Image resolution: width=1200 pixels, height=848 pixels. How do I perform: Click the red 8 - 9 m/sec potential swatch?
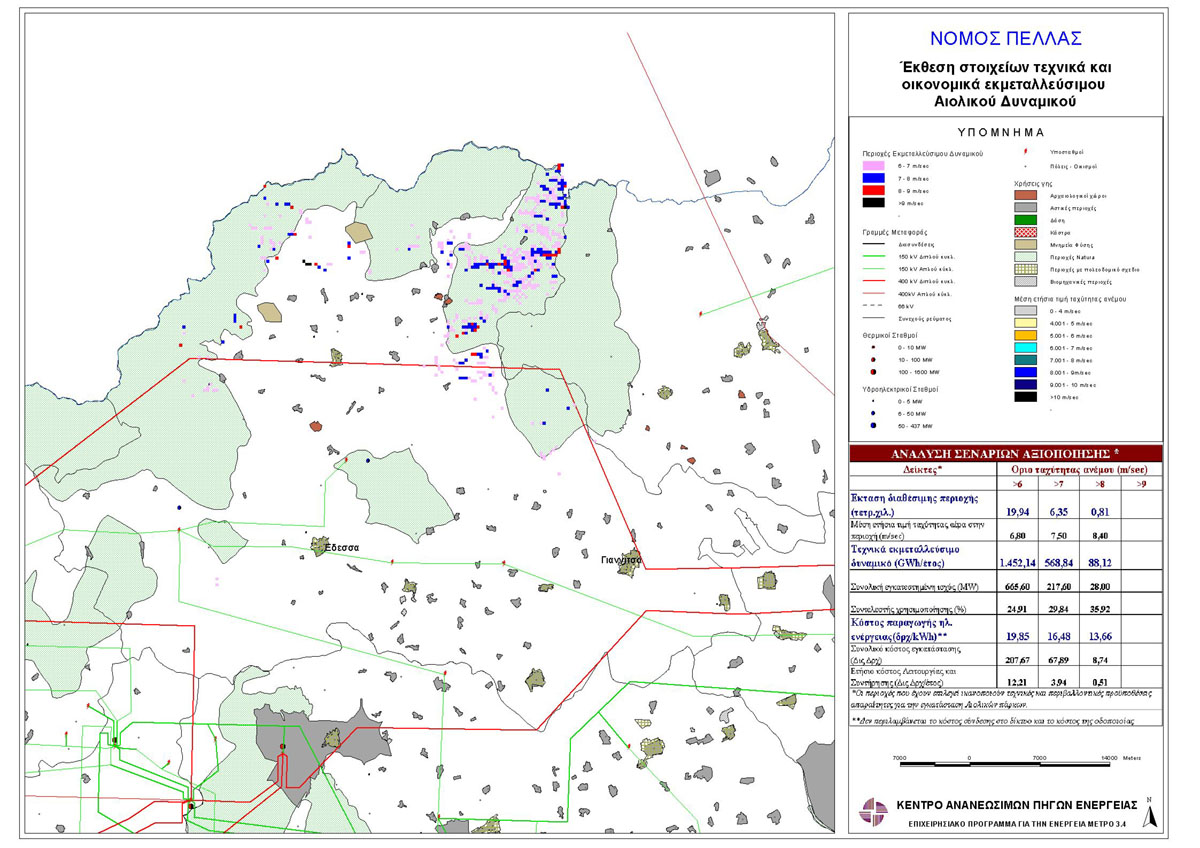[x=873, y=190]
